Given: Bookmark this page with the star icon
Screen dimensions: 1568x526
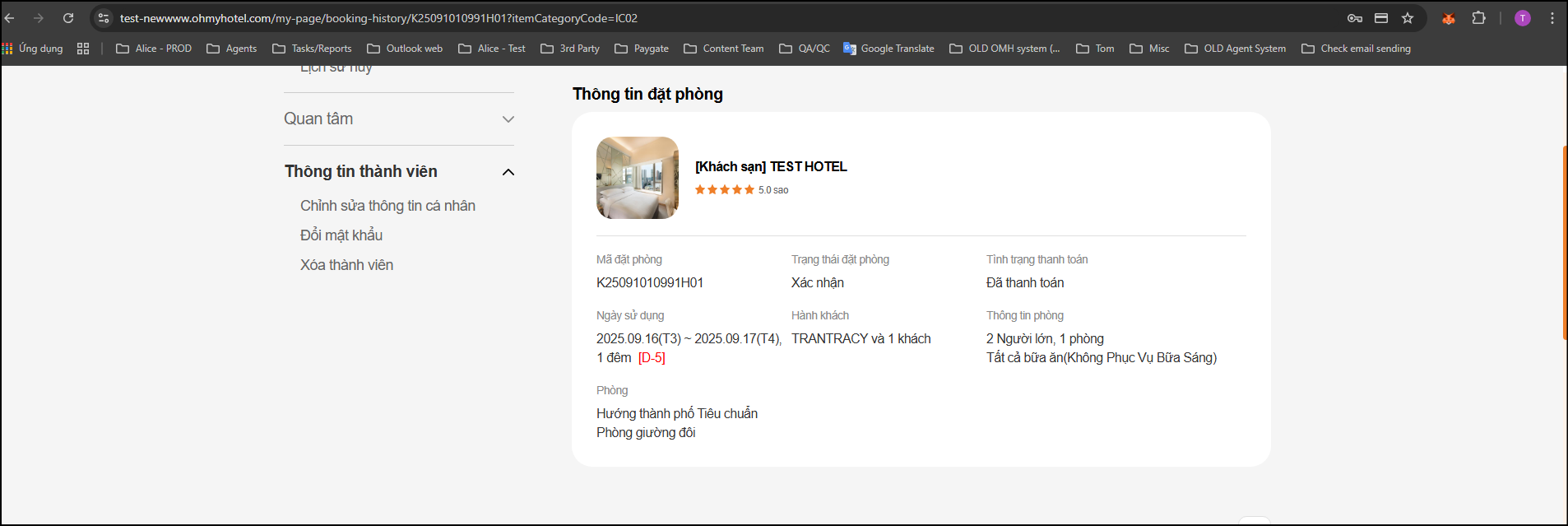Looking at the screenshot, I should pos(1408,18).
